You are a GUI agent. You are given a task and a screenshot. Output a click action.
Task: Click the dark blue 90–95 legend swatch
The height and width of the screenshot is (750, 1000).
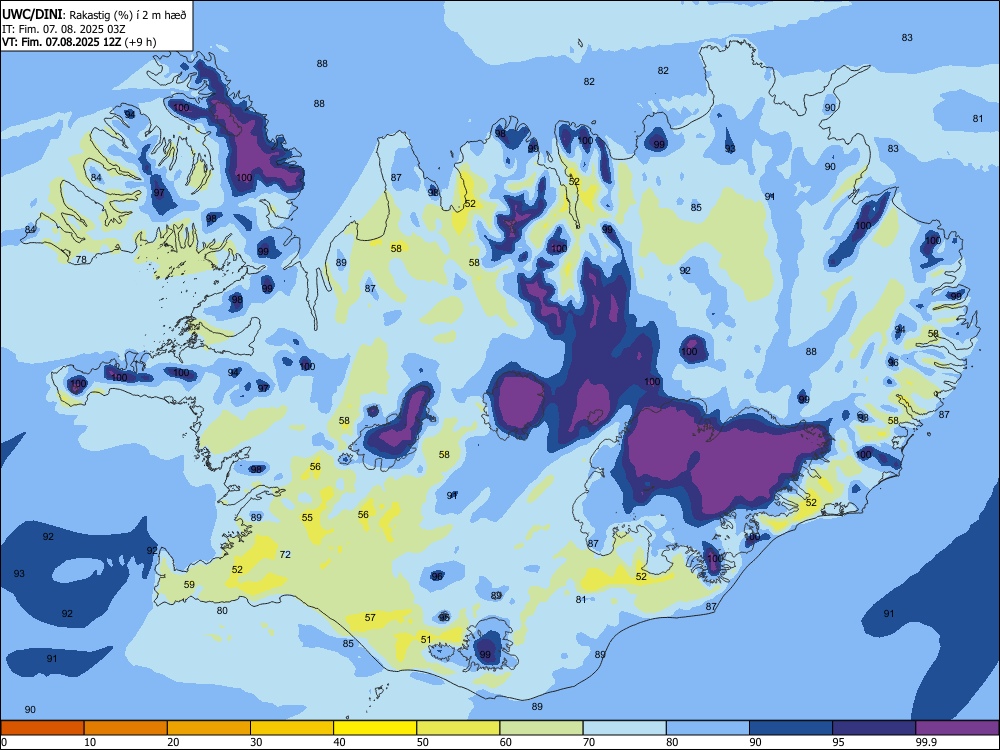[x=791, y=728]
